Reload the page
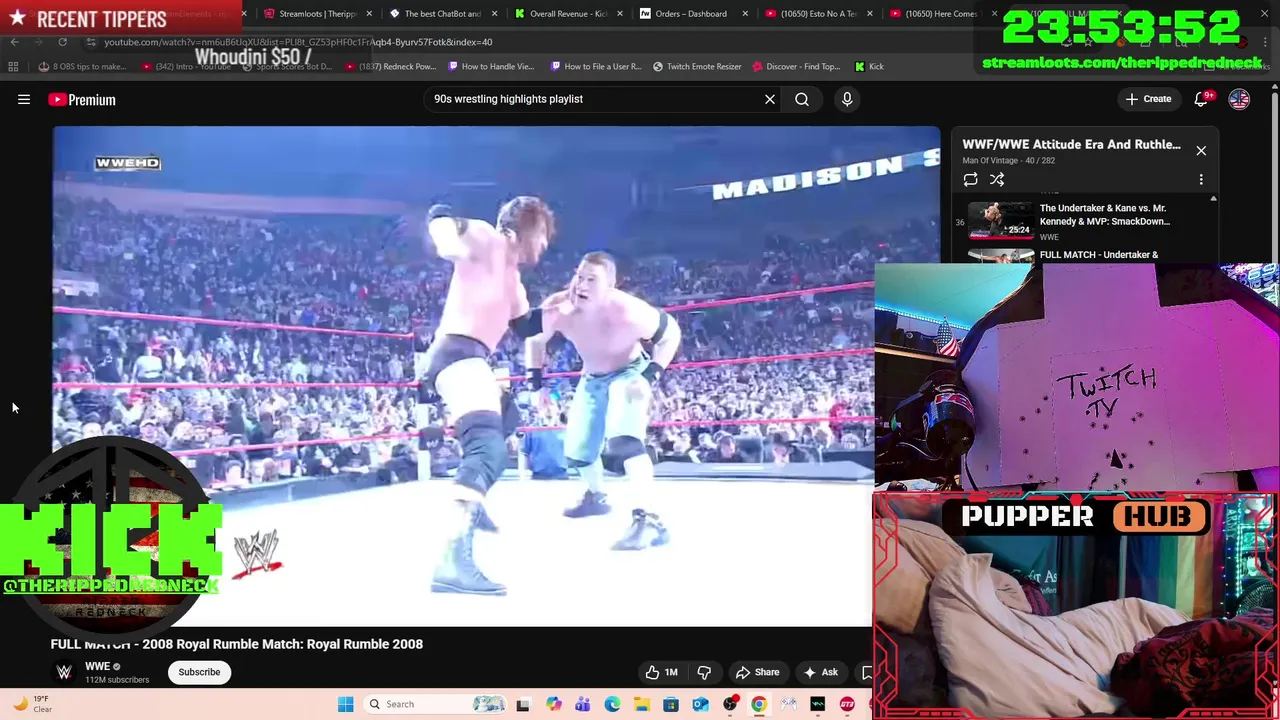Viewport: 1280px width, 720px height. (62, 42)
